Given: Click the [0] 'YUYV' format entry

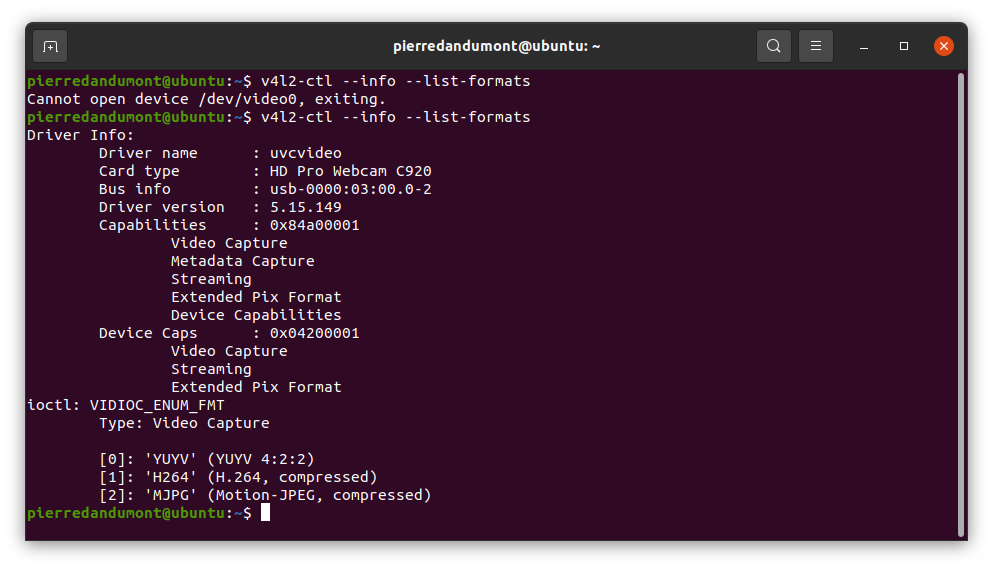Looking at the screenshot, I should (206, 459).
